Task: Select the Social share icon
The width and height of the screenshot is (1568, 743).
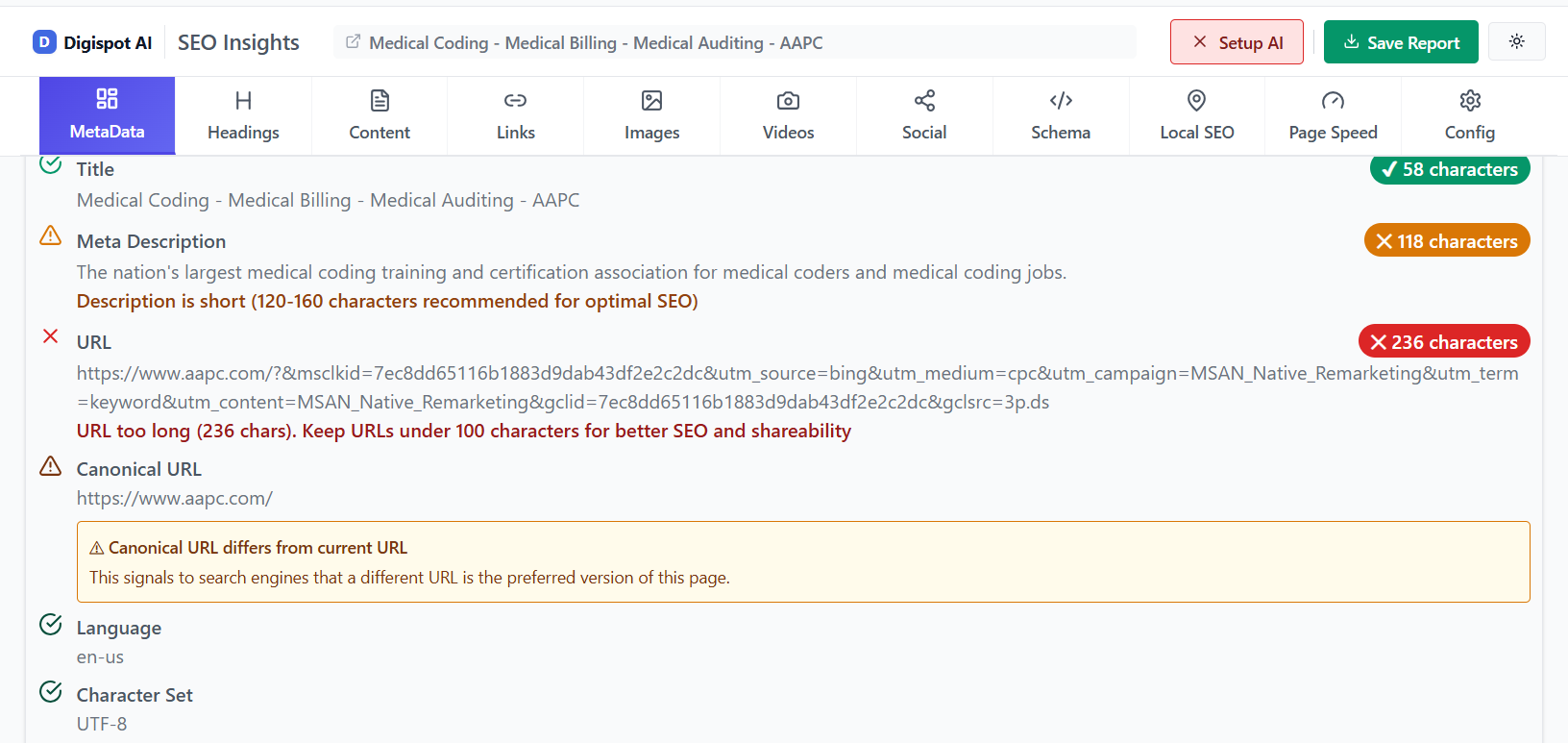Action: (923, 100)
